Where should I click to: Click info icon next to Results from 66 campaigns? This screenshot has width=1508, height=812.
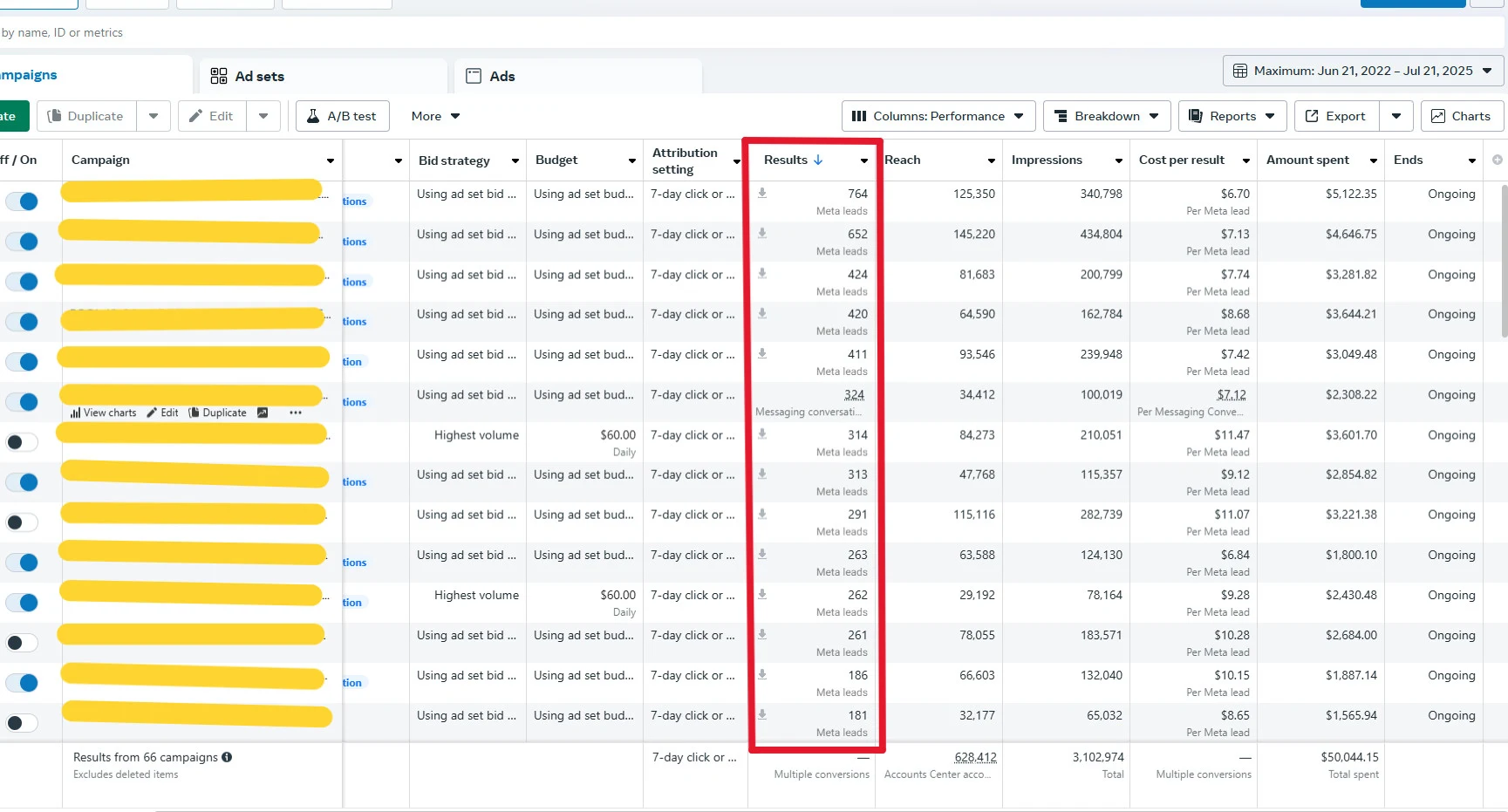click(x=227, y=757)
